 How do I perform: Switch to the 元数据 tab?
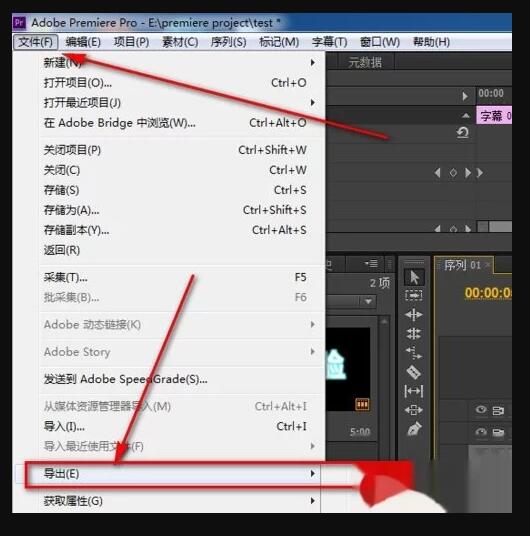tap(365, 63)
